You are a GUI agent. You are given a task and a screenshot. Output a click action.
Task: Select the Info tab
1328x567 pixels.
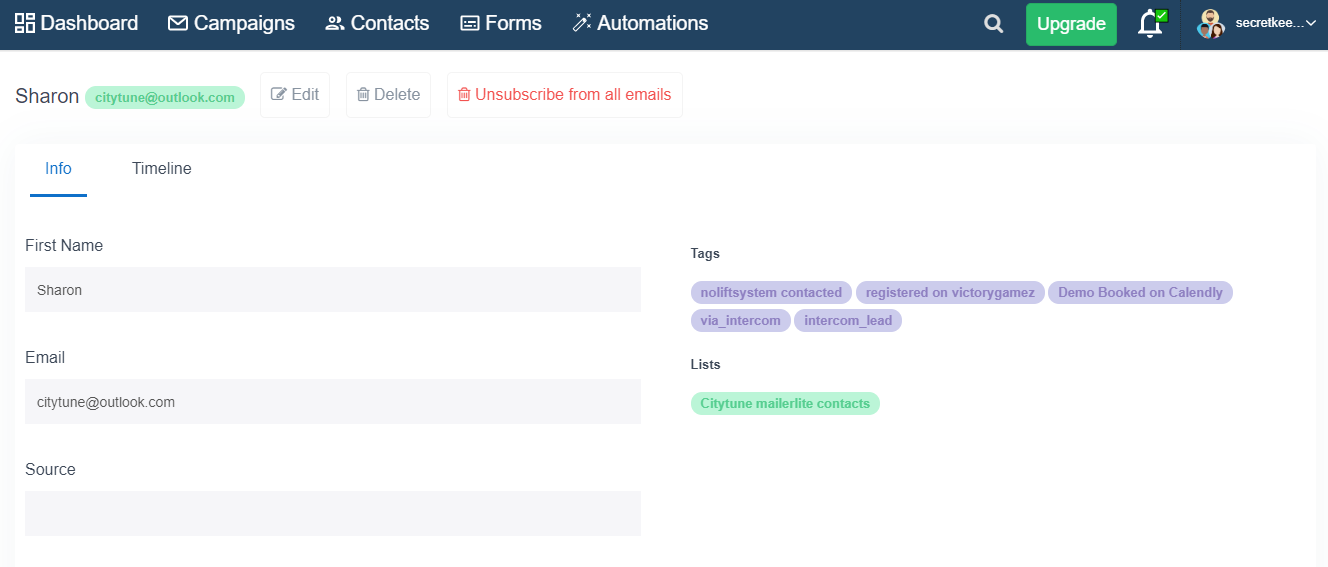click(x=58, y=169)
